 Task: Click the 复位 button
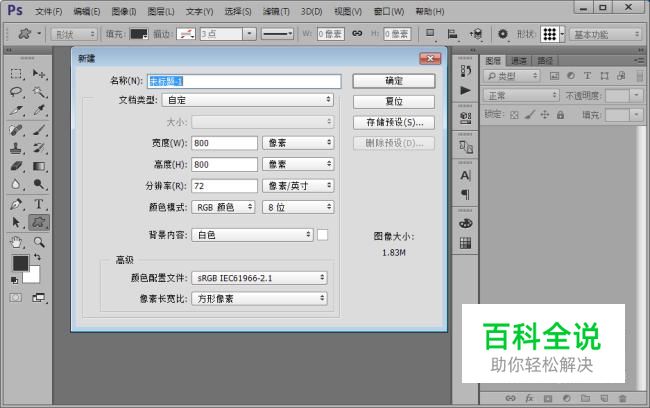point(394,102)
